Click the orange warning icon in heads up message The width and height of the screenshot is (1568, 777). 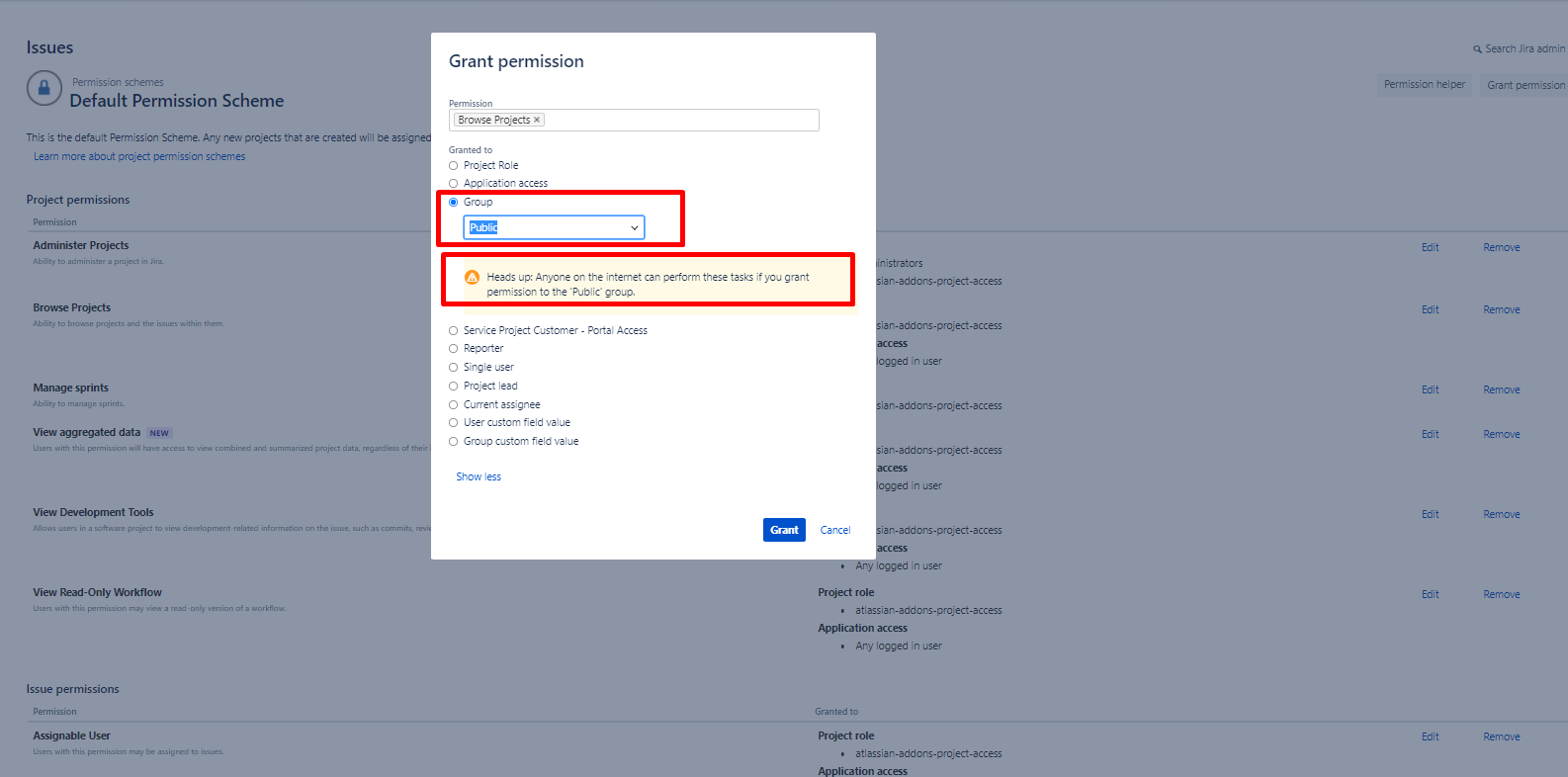coord(473,278)
